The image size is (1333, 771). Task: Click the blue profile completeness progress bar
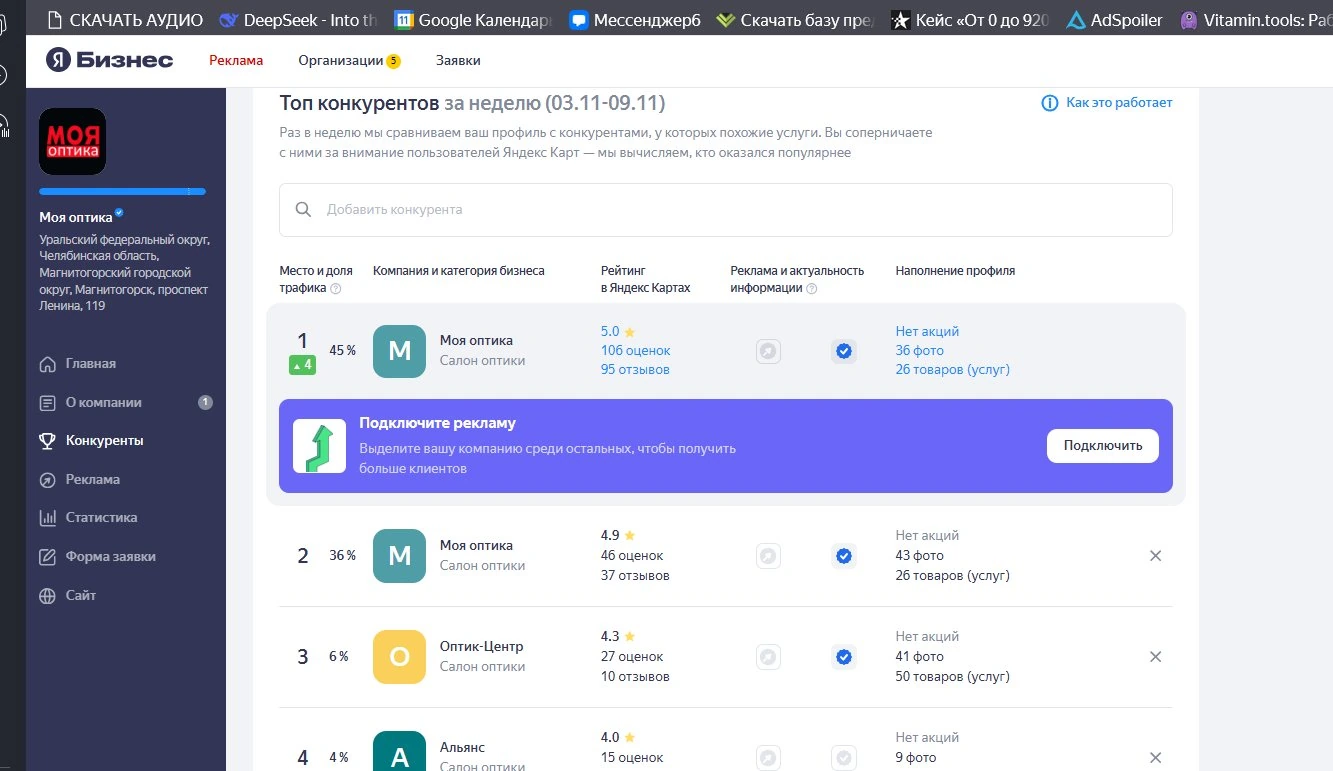pyautogui.click(x=122, y=191)
